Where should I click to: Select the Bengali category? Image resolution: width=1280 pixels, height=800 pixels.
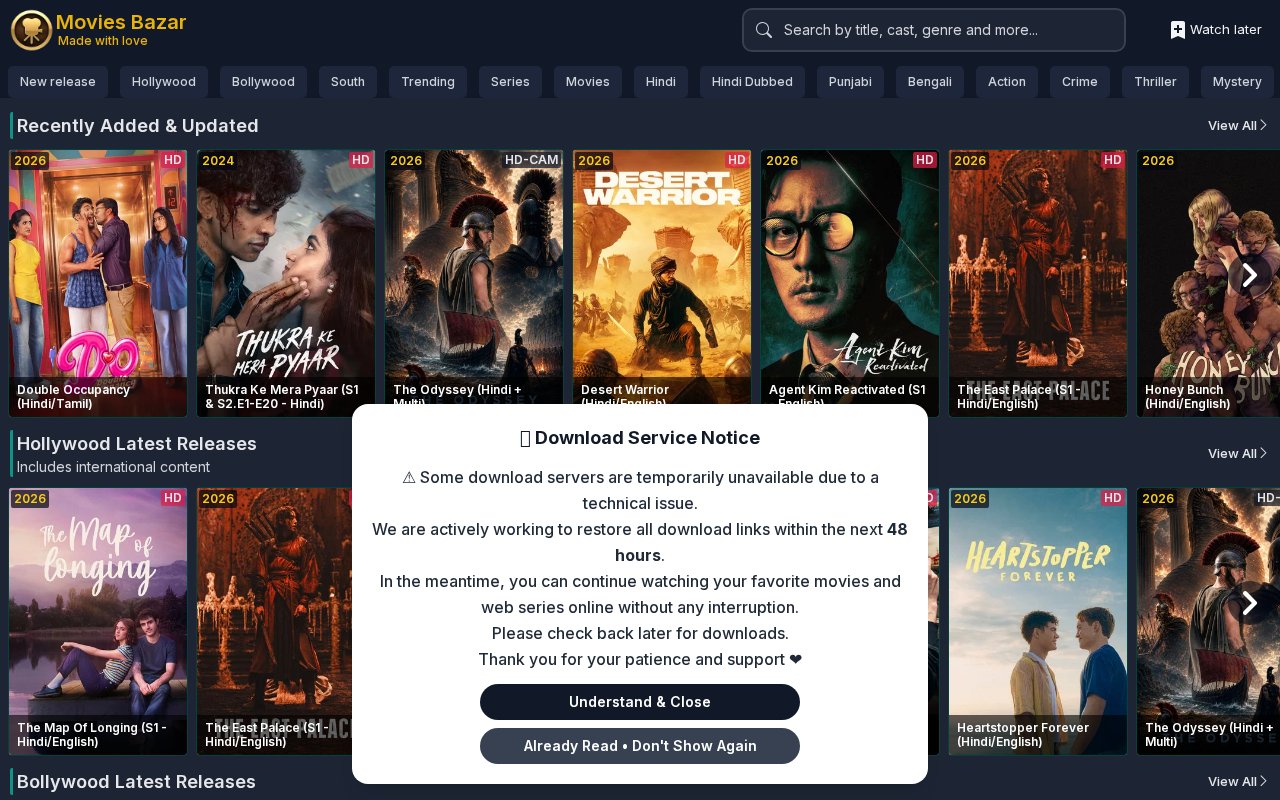click(x=930, y=82)
